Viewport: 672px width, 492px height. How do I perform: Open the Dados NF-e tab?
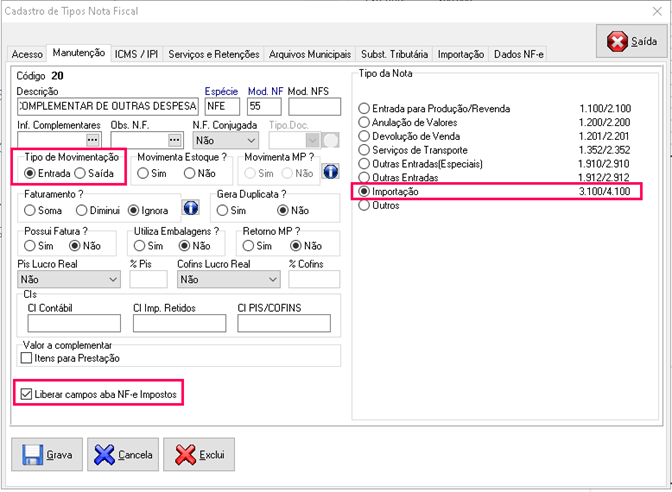tap(518, 54)
